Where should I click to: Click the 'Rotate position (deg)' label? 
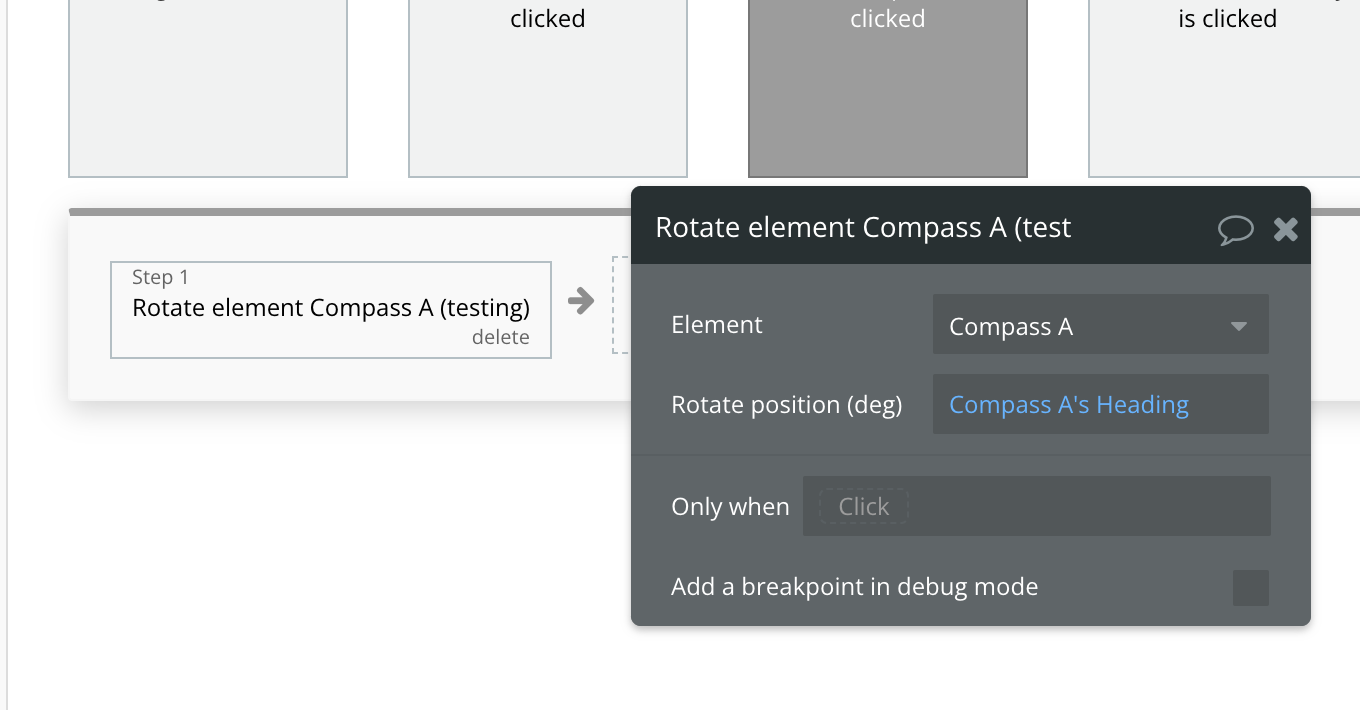click(x=786, y=405)
